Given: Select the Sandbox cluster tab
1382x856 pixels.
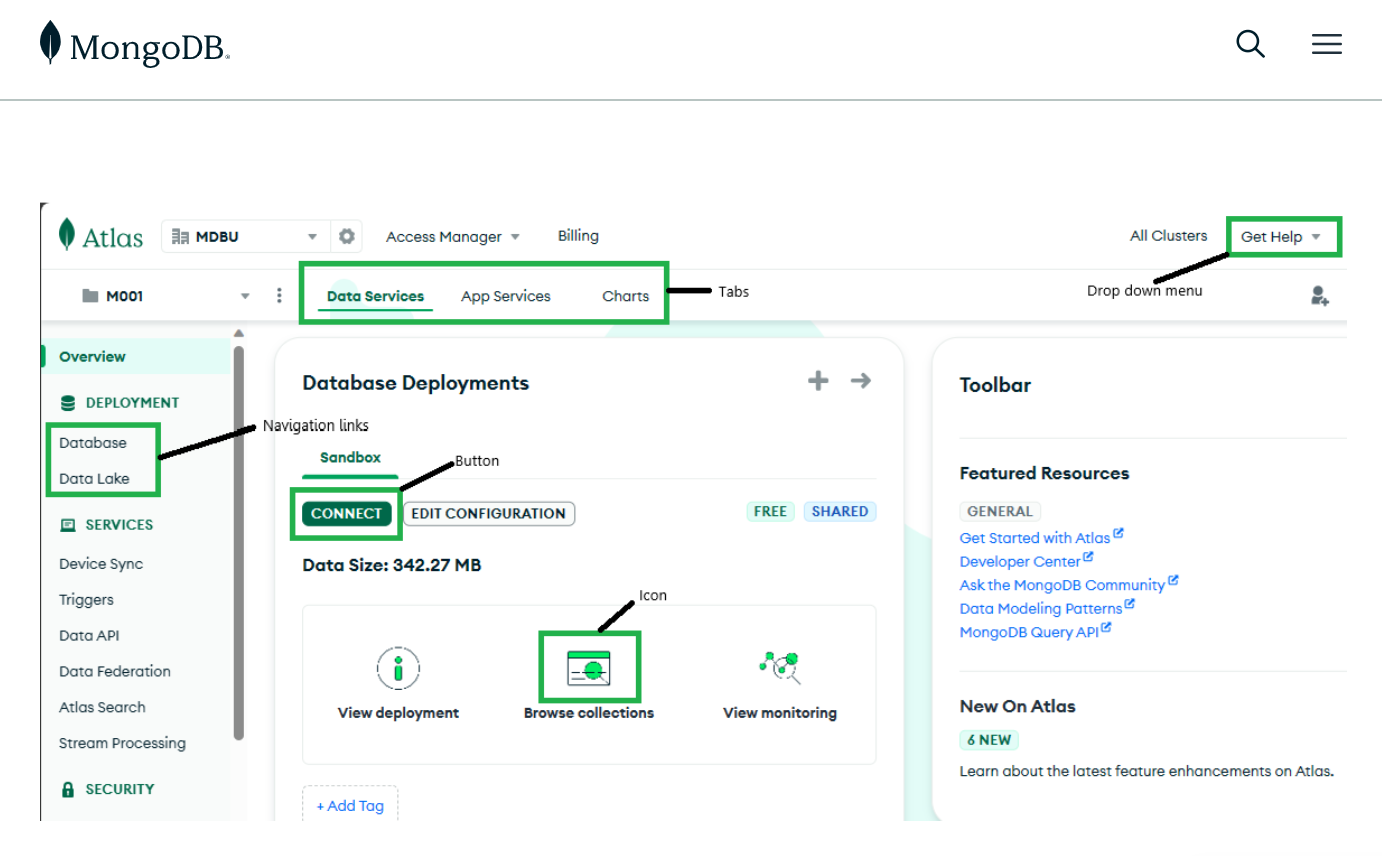Looking at the screenshot, I should [350, 458].
